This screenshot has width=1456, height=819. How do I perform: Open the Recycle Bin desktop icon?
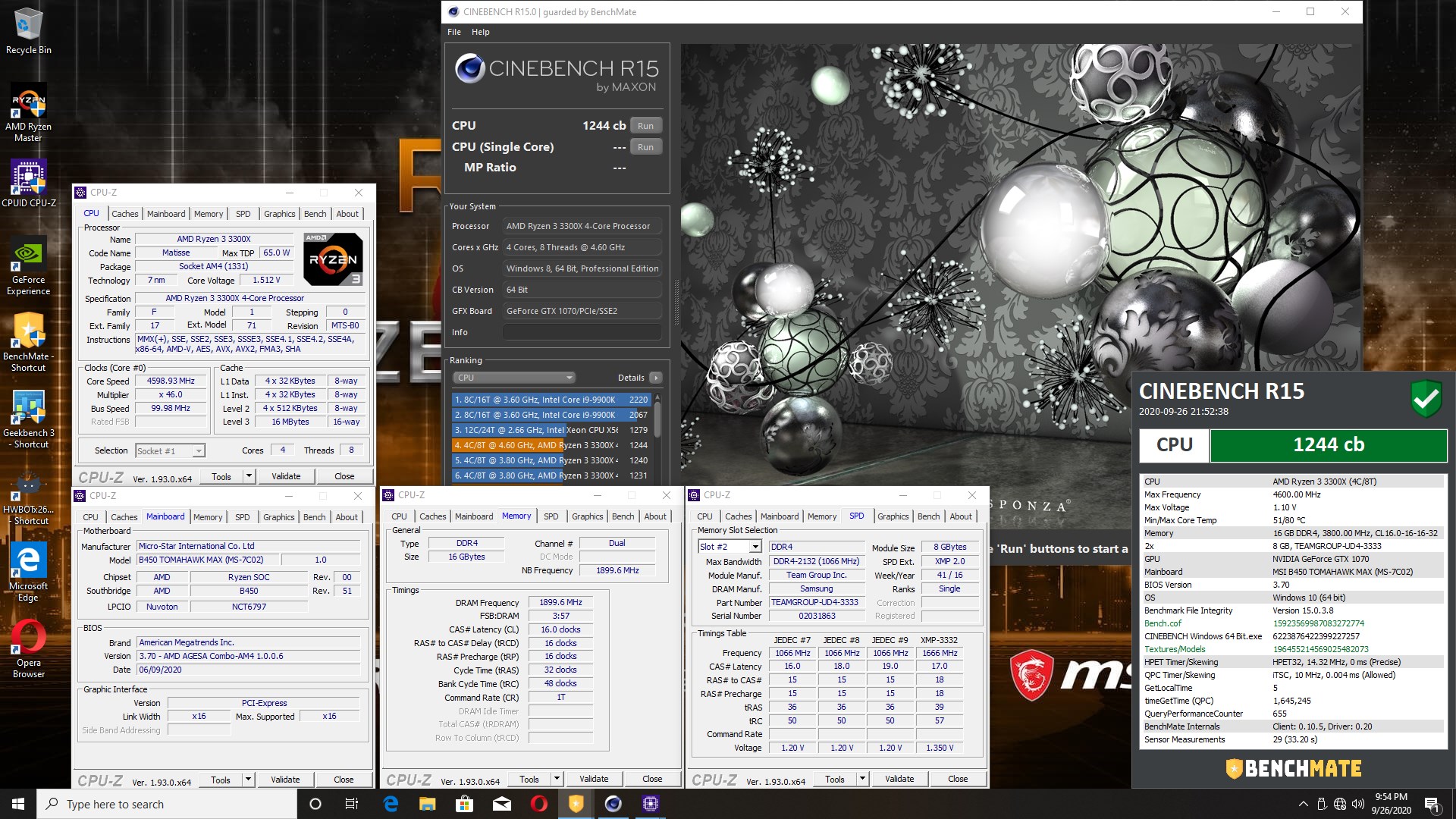tap(28, 30)
